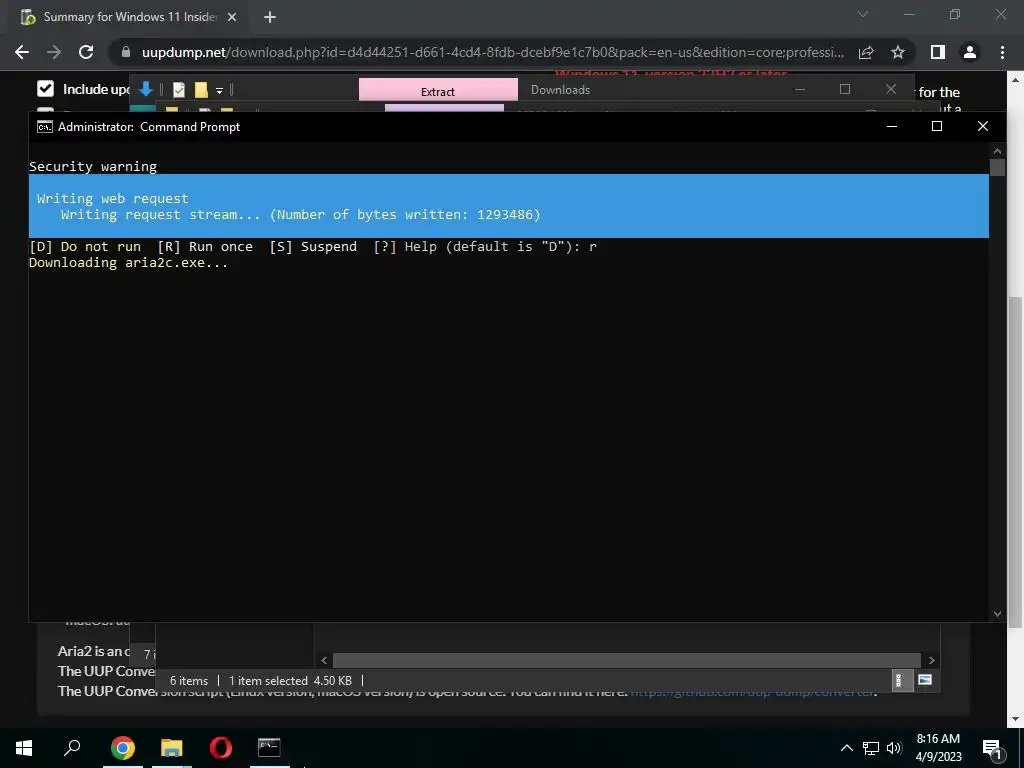
Task: Toggle the Include updates checkbox
Action: (45, 88)
